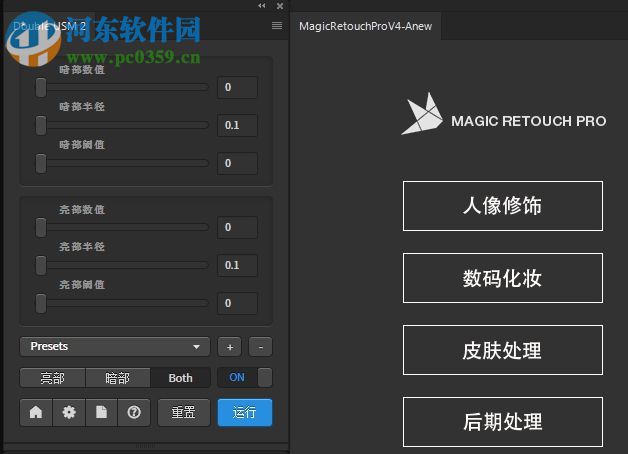
Task: Click the Magic Retouch Pro bird logo
Action: click(x=422, y=114)
